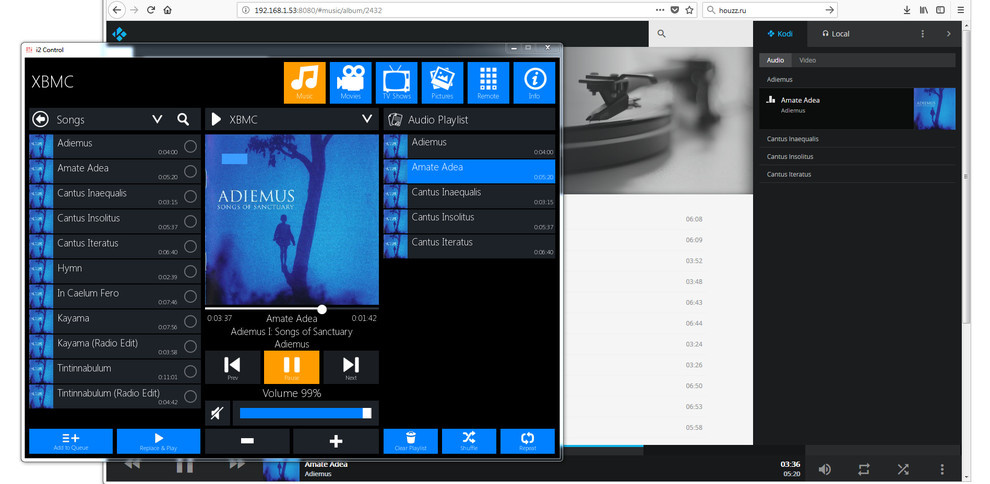Switch to the Video tab
990x484 pixels.
coord(807,60)
